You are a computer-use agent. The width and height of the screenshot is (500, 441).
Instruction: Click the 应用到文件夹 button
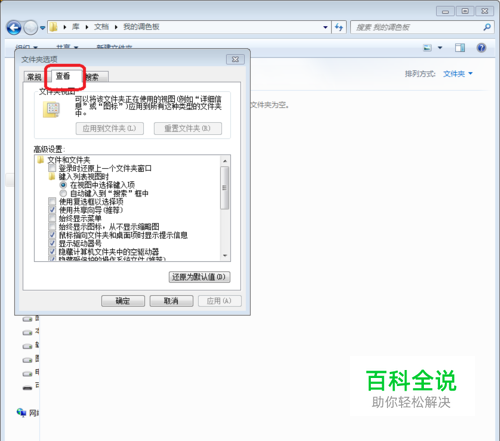[110, 128]
